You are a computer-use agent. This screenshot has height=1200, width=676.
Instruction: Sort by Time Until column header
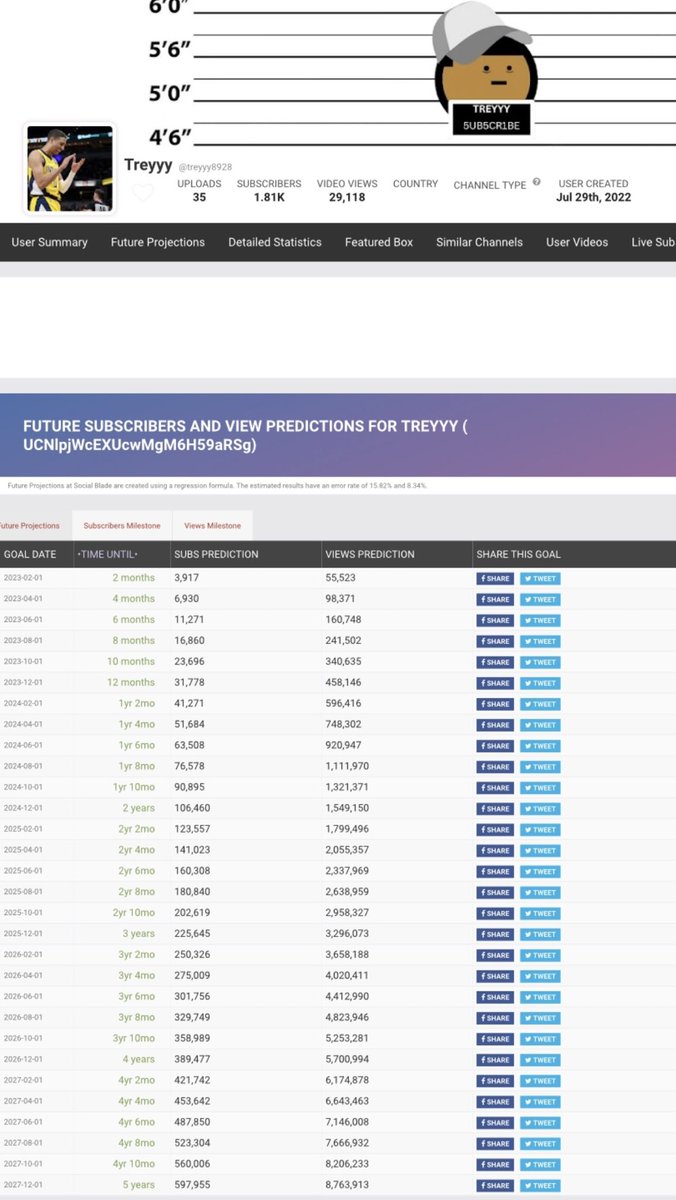[x=108, y=554]
